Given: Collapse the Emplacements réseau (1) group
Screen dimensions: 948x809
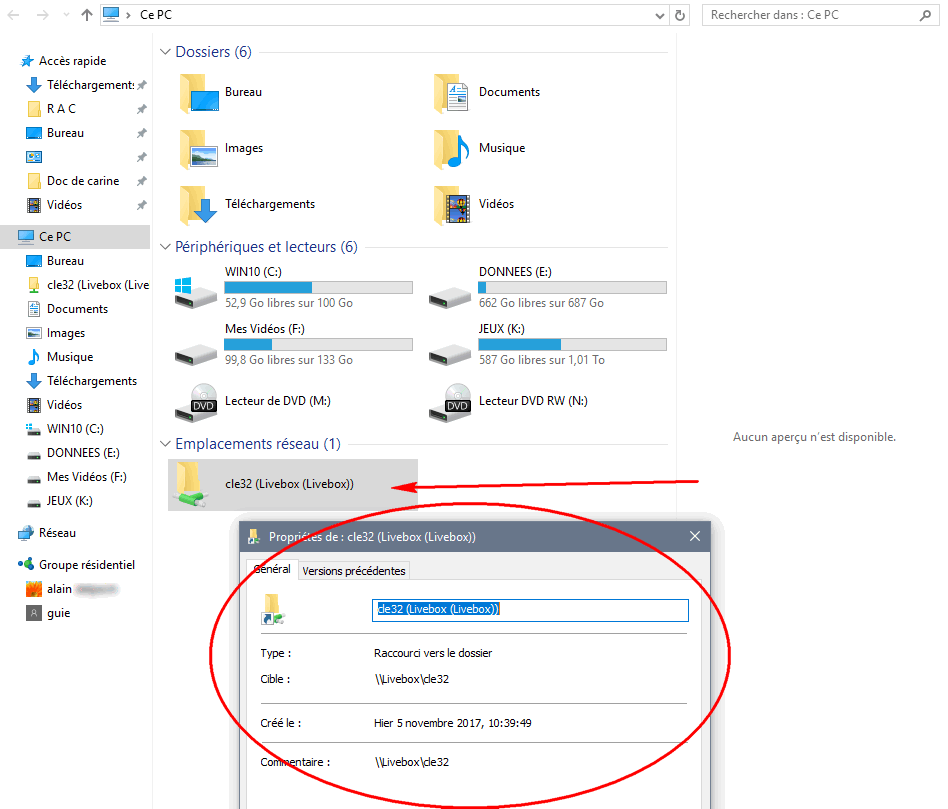Looking at the screenshot, I should tap(165, 444).
